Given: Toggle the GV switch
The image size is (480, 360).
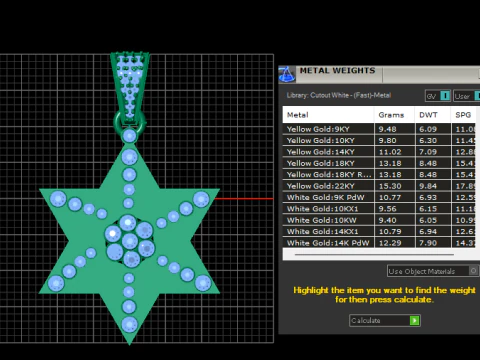Looking at the screenshot, I should pos(438,96).
